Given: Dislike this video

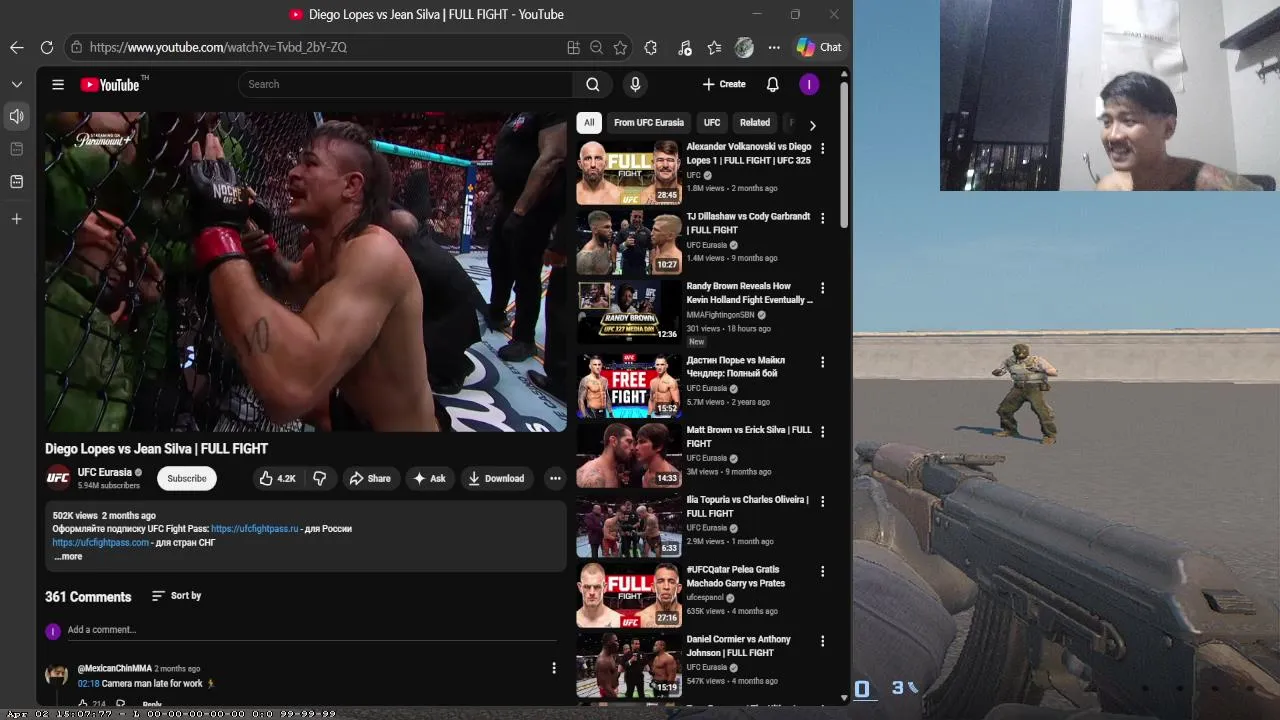Looking at the screenshot, I should [x=320, y=478].
